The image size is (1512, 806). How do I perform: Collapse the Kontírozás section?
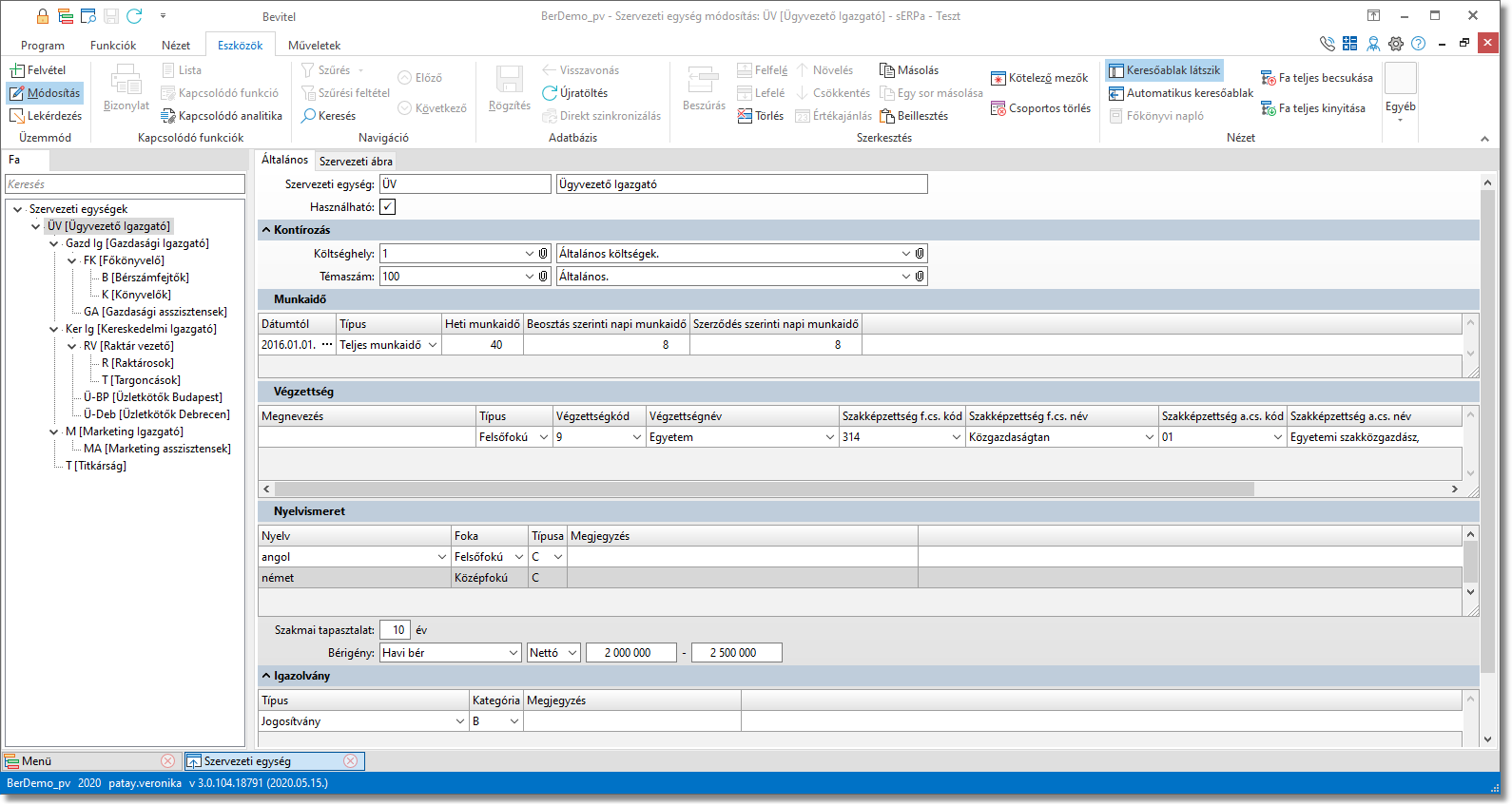(x=266, y=230)
